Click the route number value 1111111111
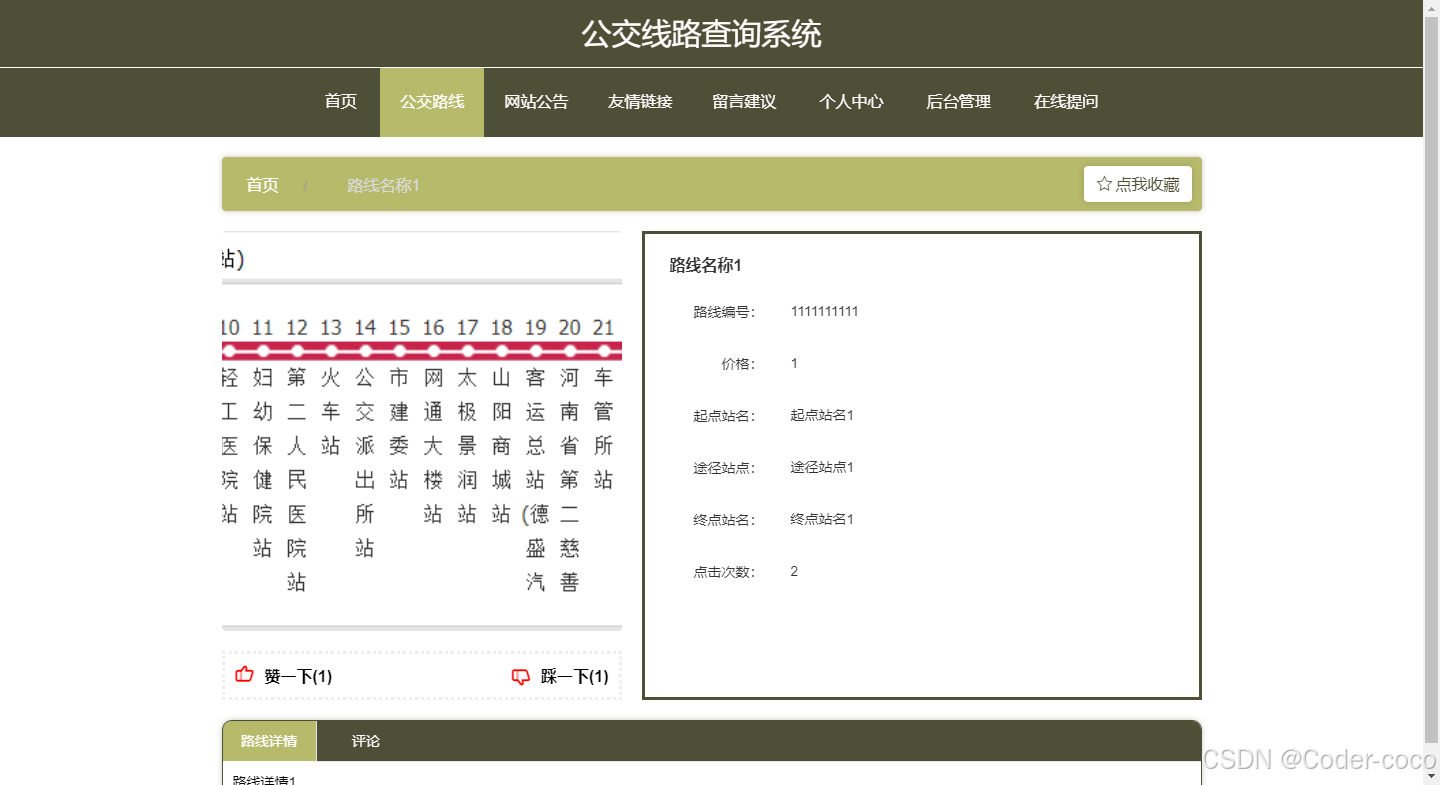 [824, 311]
